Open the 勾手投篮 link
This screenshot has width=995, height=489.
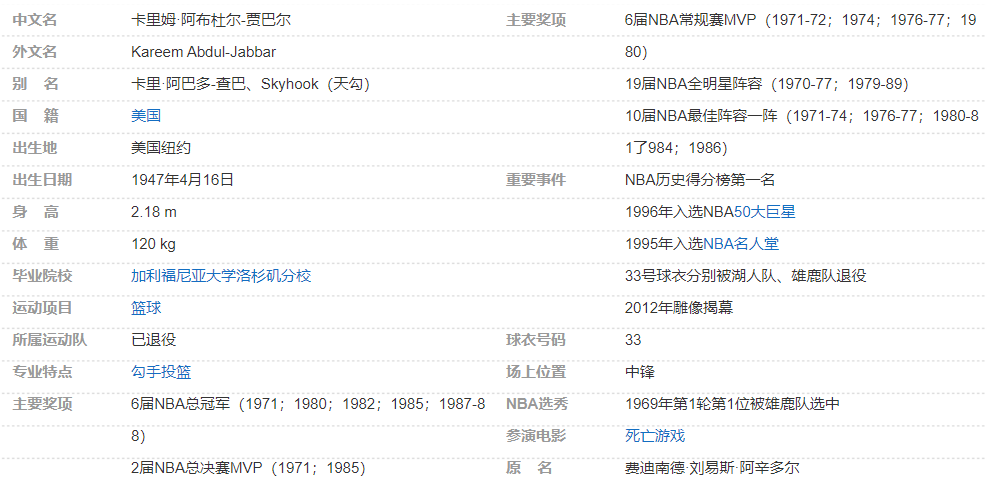(161, 372)
